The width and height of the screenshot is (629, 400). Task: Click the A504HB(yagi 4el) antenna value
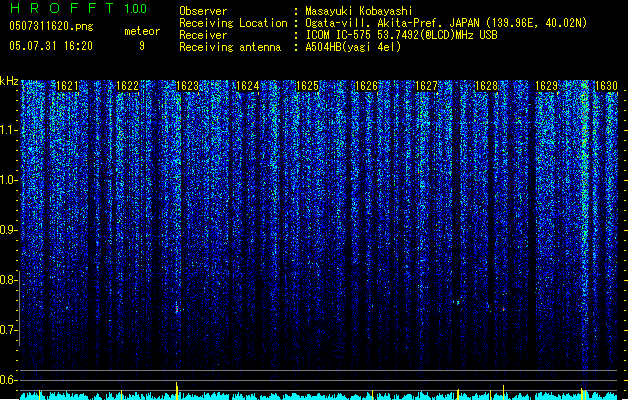(x=353, y=47)
